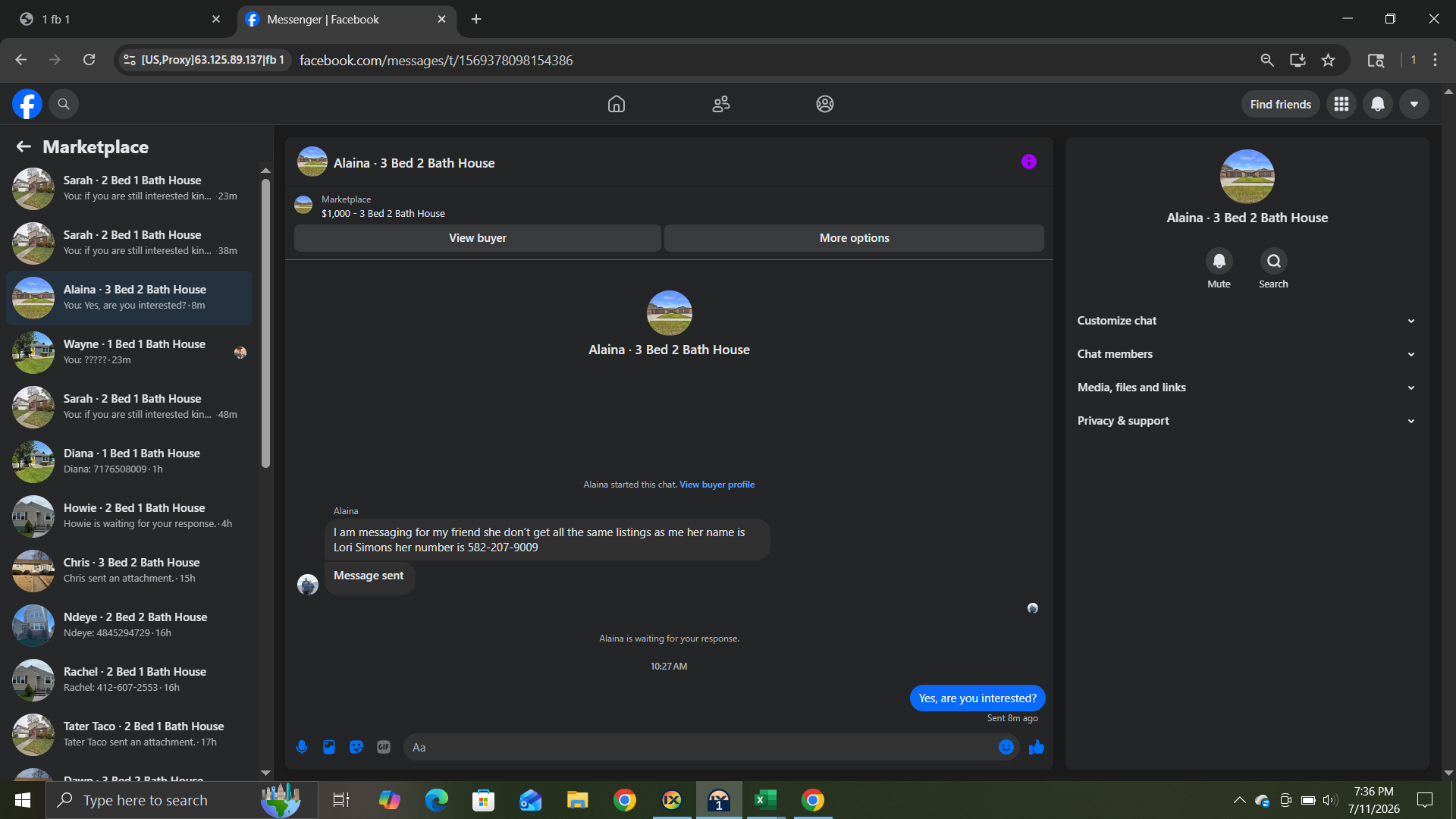This screenshot has width=1456, height=819.
Task: Open the notifications bell in Facebook header
Action: 1378,104
